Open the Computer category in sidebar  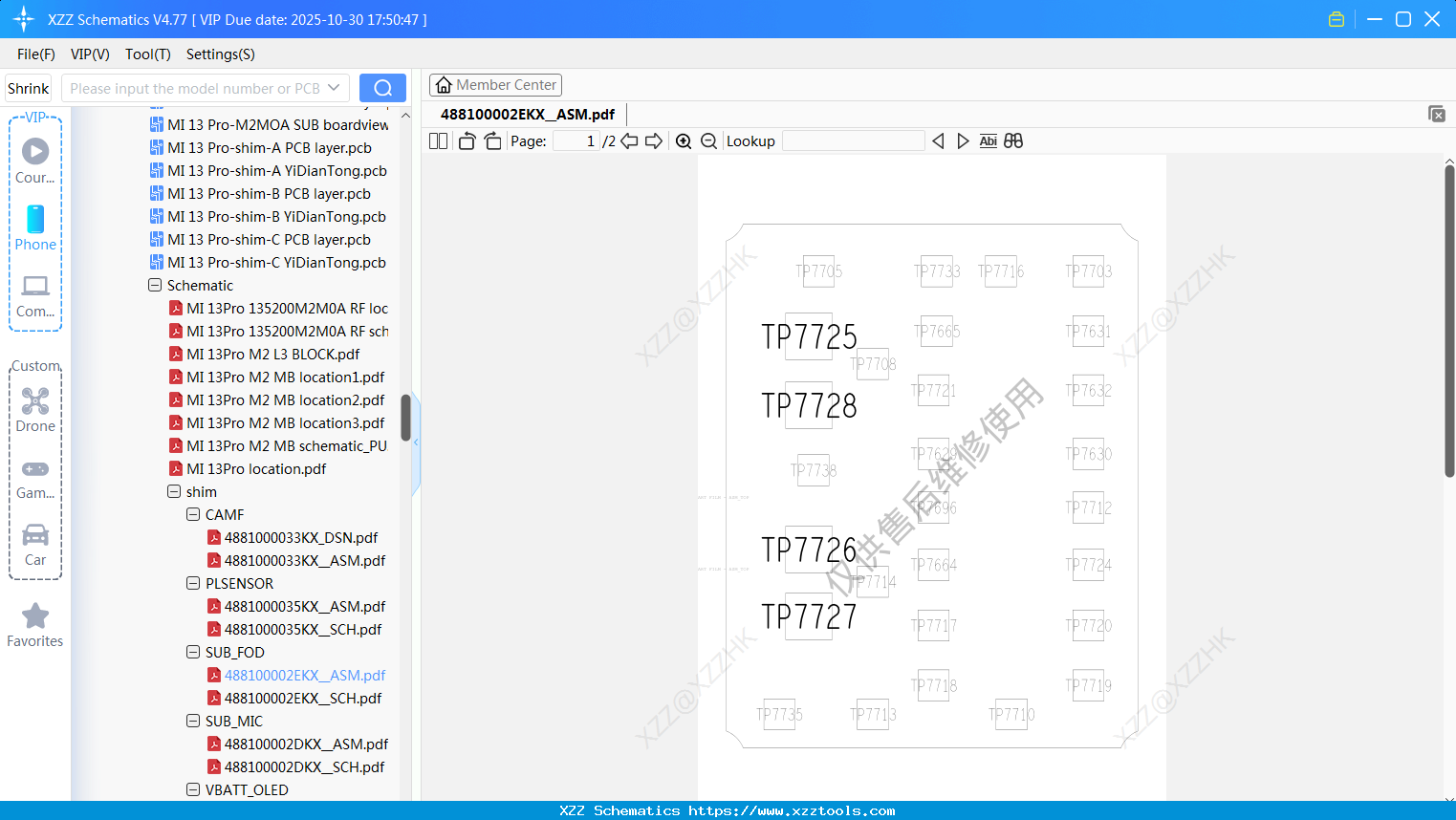(35, 295)
